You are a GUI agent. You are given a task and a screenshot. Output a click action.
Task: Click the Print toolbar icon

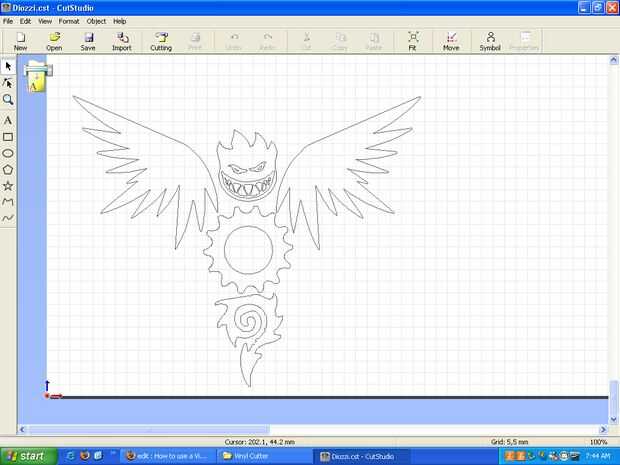tap(195, 41)
